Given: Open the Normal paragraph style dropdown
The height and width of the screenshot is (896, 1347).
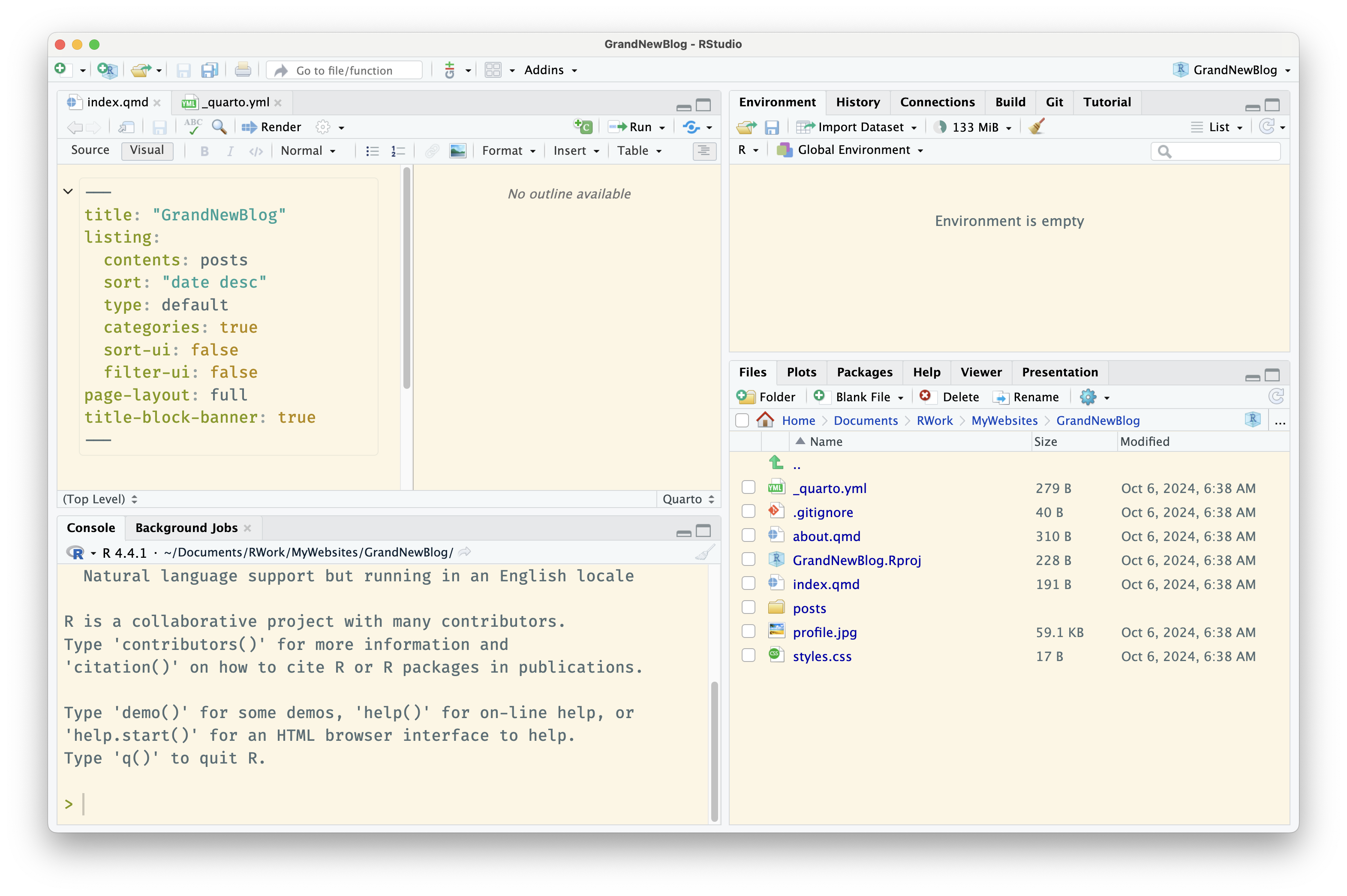Looking at the screenshot, I should click(x=308, y=151).
